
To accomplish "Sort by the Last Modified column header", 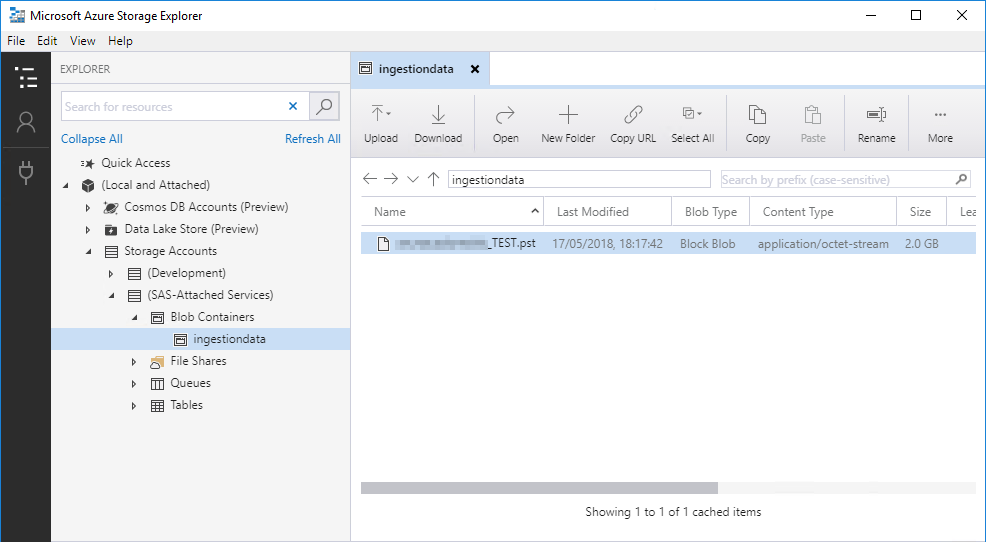I will click(607, 212).
